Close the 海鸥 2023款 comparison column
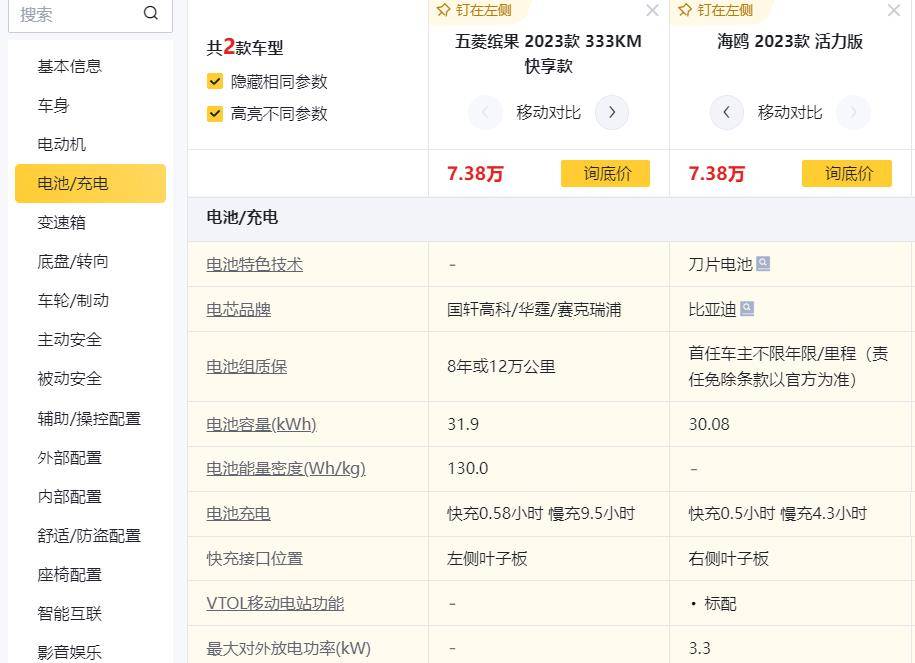 893,11
